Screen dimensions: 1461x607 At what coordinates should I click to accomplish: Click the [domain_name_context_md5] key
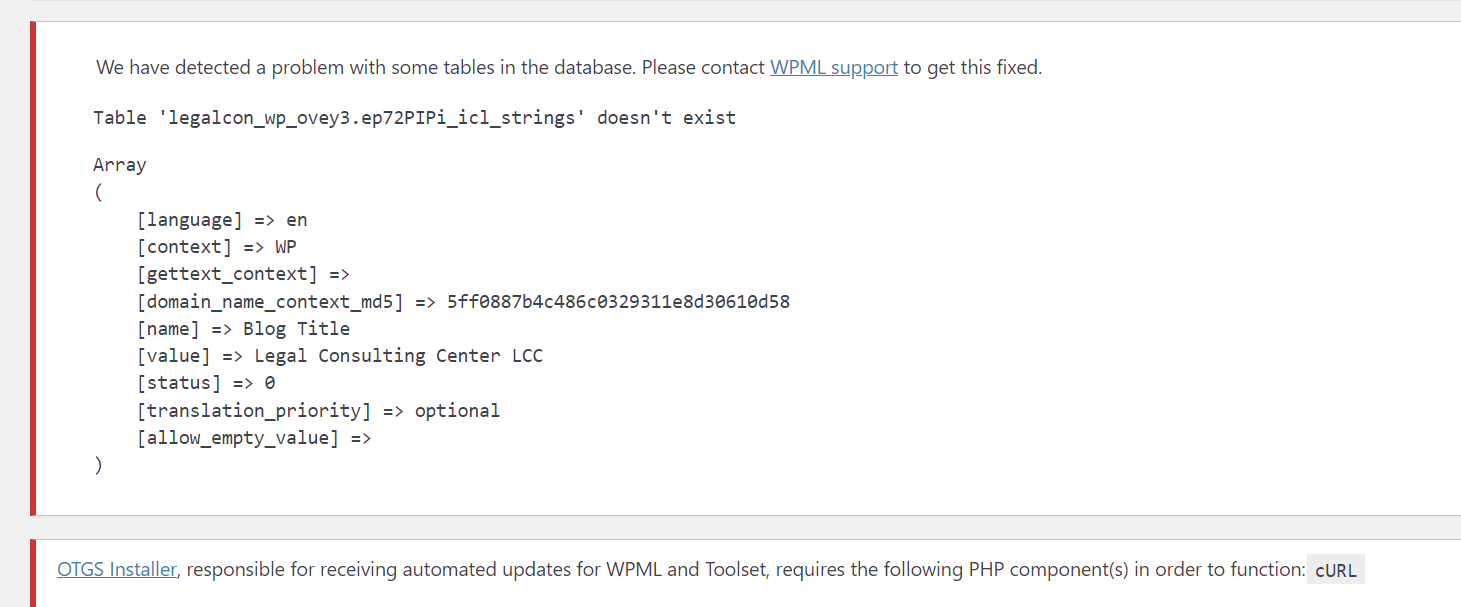pyautogui.click(x=270, y=301)
